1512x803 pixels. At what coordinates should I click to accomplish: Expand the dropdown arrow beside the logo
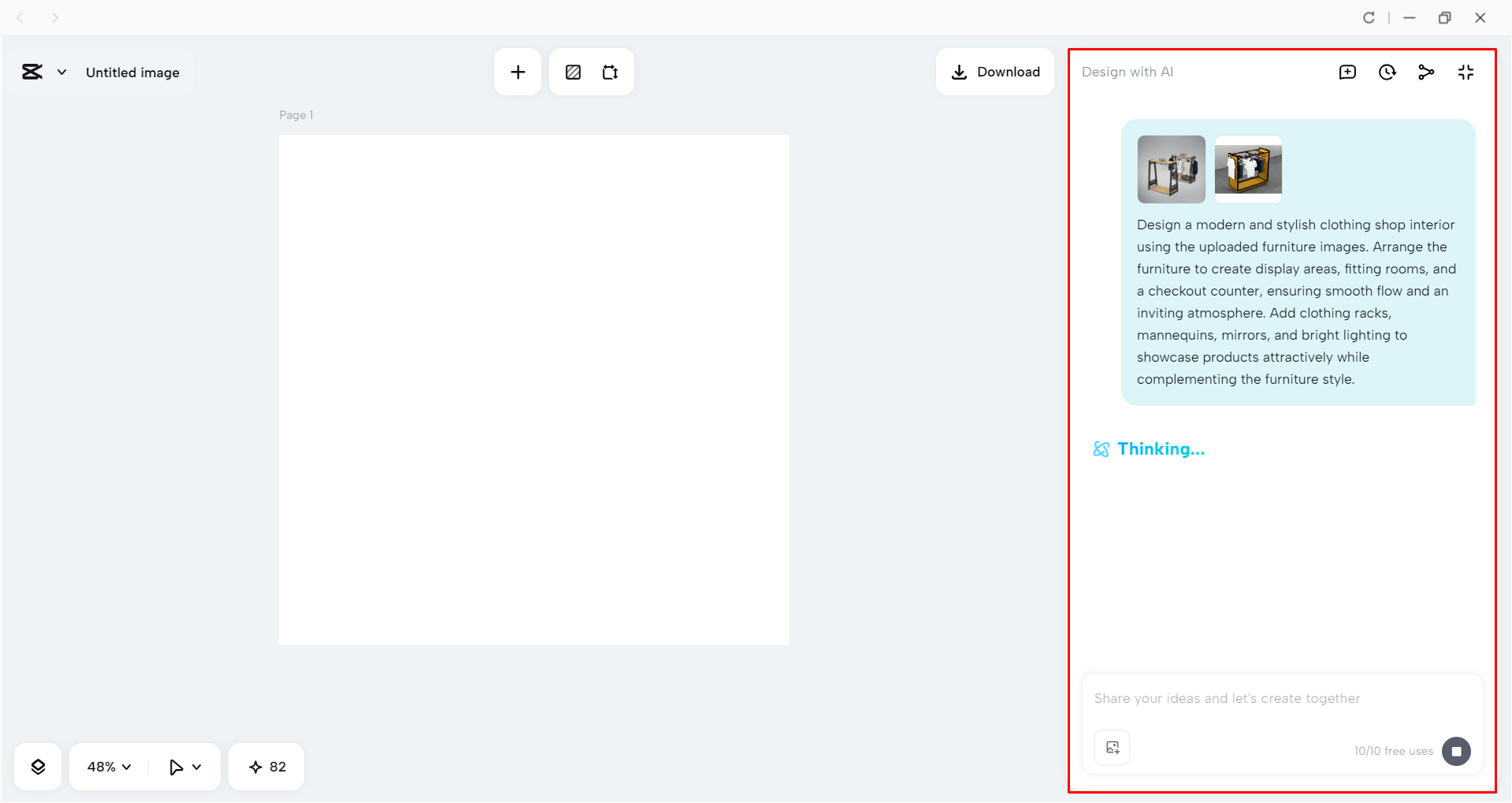click(x=61, y=72)
